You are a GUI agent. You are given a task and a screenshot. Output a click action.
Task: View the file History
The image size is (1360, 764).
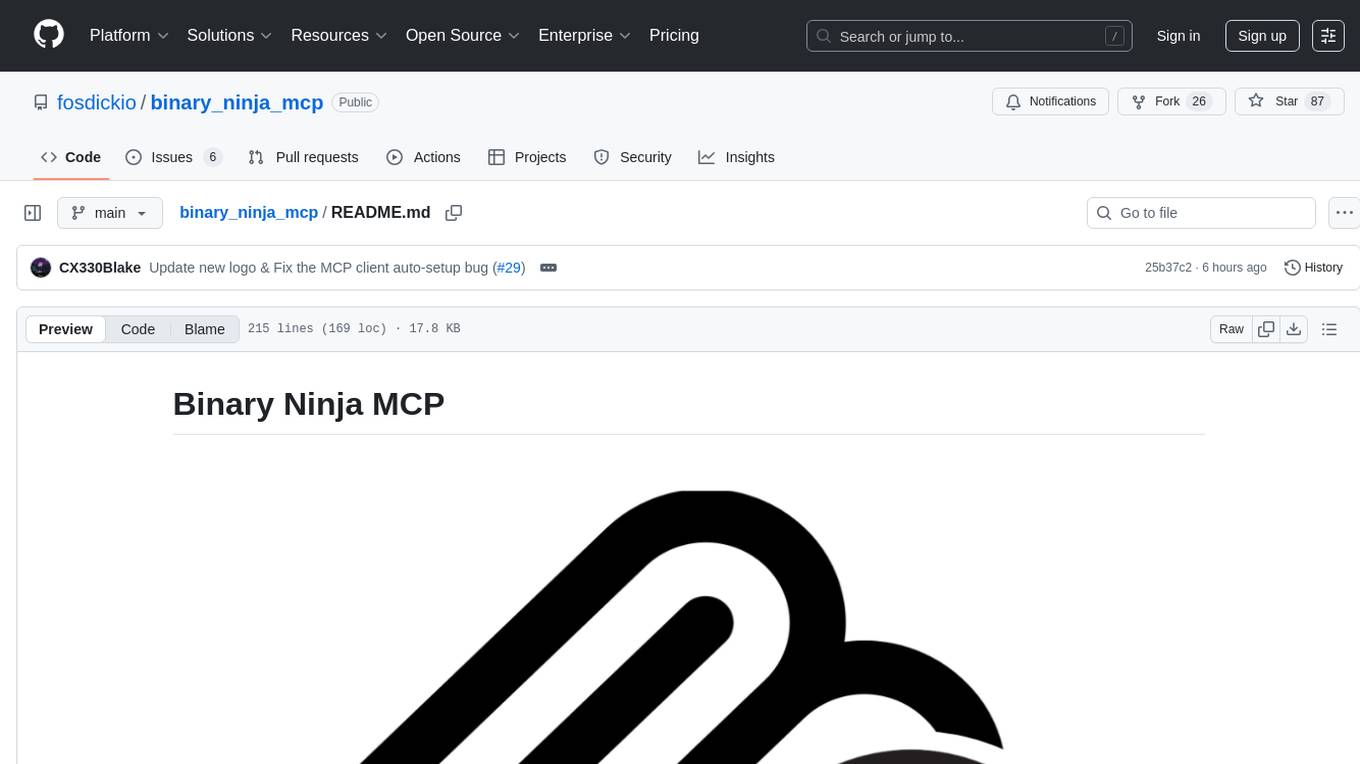point(1313,268)
